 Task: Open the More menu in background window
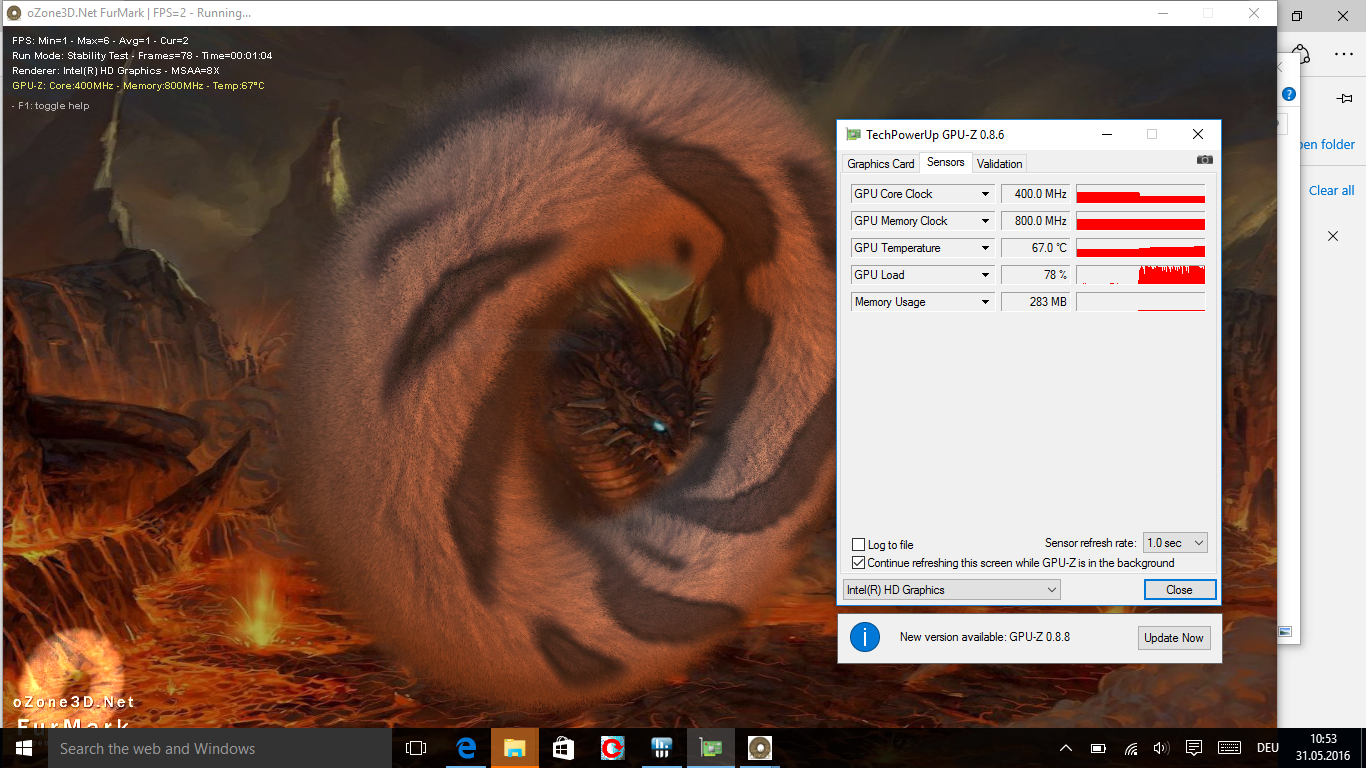click(1344, 54)
